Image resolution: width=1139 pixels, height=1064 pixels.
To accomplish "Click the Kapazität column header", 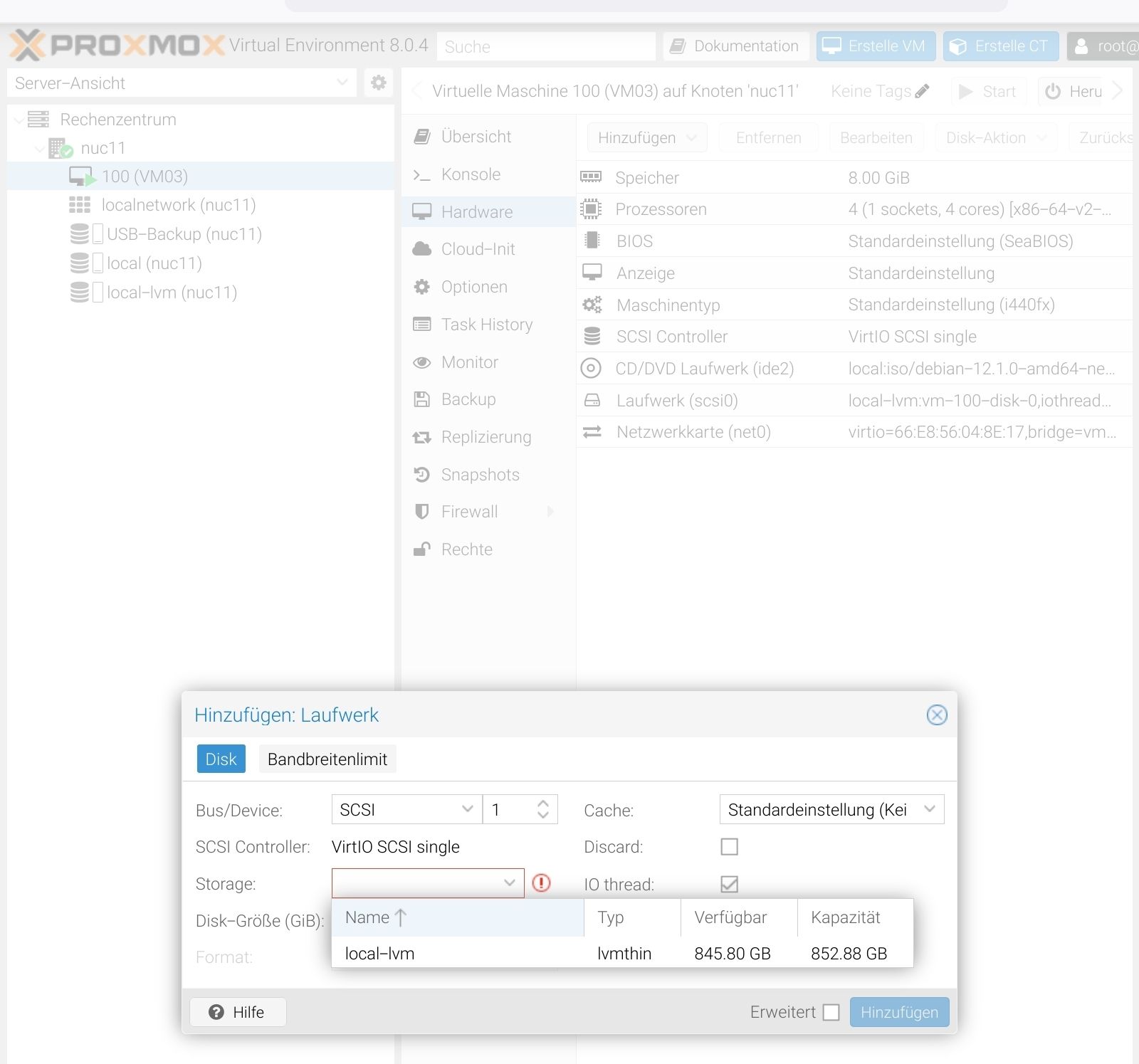I will click(855, 917).
